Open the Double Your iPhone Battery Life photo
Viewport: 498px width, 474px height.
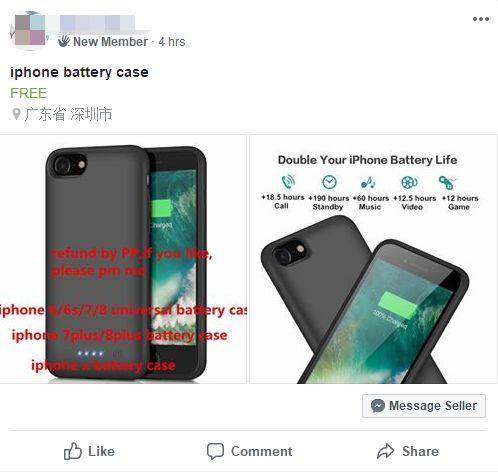(x=374, y=259)
